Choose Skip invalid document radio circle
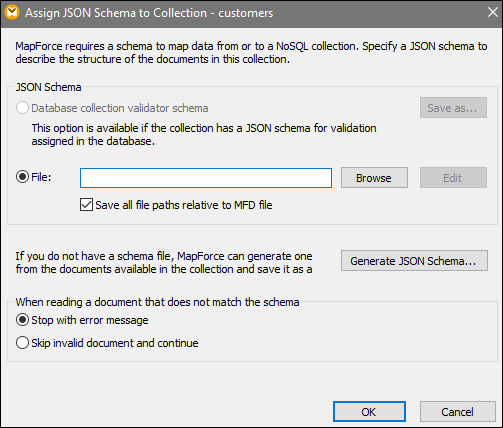The width and height of the screenshot is (503, 428). coord(22,343)
